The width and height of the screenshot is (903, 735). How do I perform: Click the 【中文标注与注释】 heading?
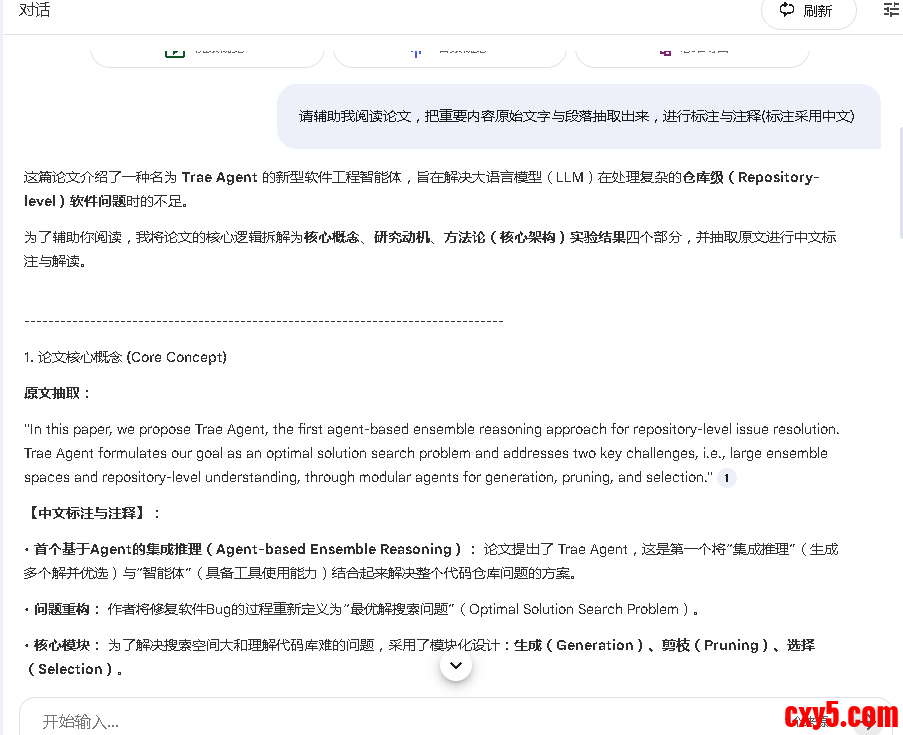(x=93, y=513)
